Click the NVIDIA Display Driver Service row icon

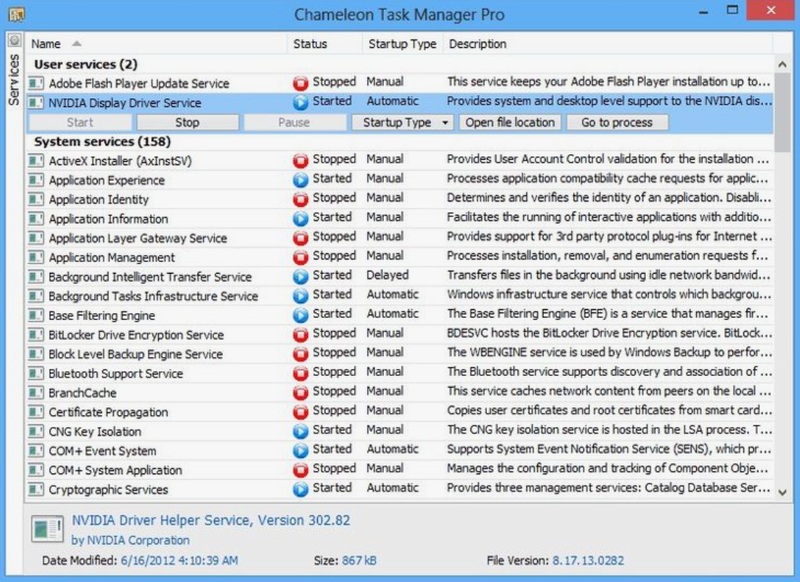tap(36, 102)
